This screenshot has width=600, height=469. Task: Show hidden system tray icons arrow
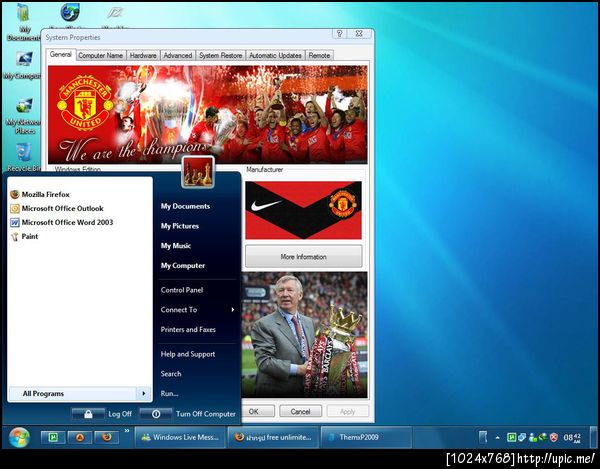[497, 438]
